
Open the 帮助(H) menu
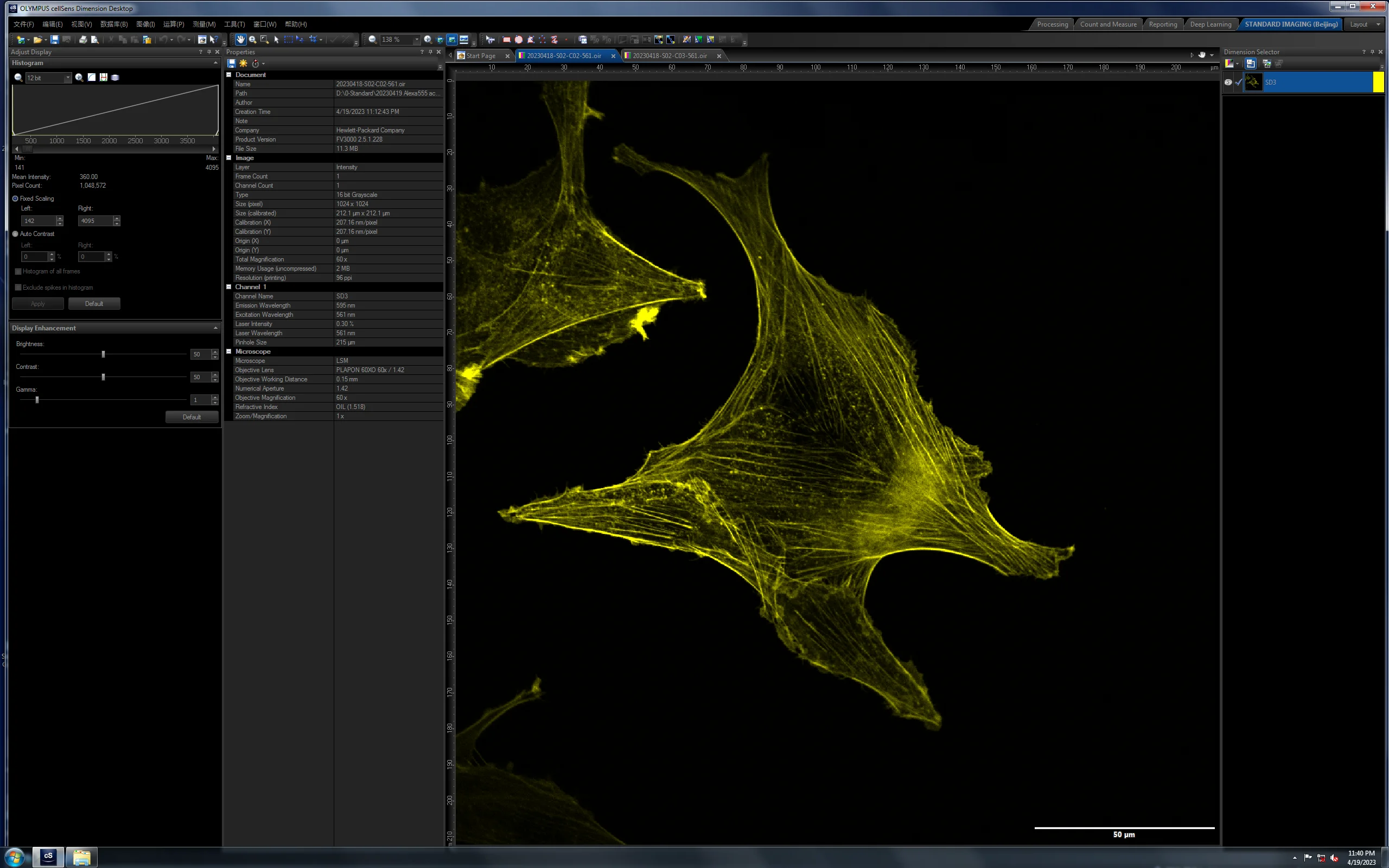coord(296,24)
